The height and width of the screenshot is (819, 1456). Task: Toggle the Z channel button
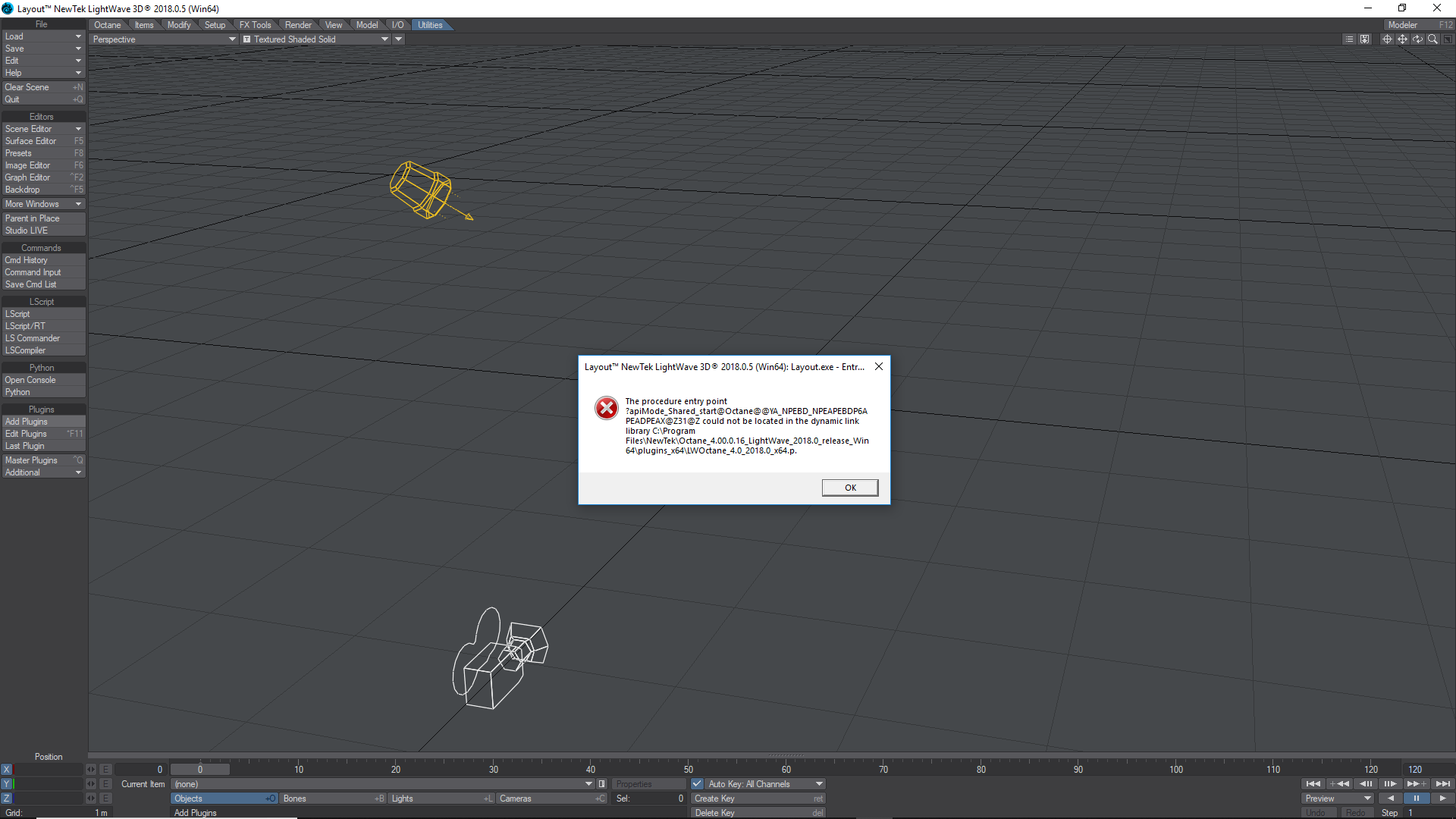[7, 799]
